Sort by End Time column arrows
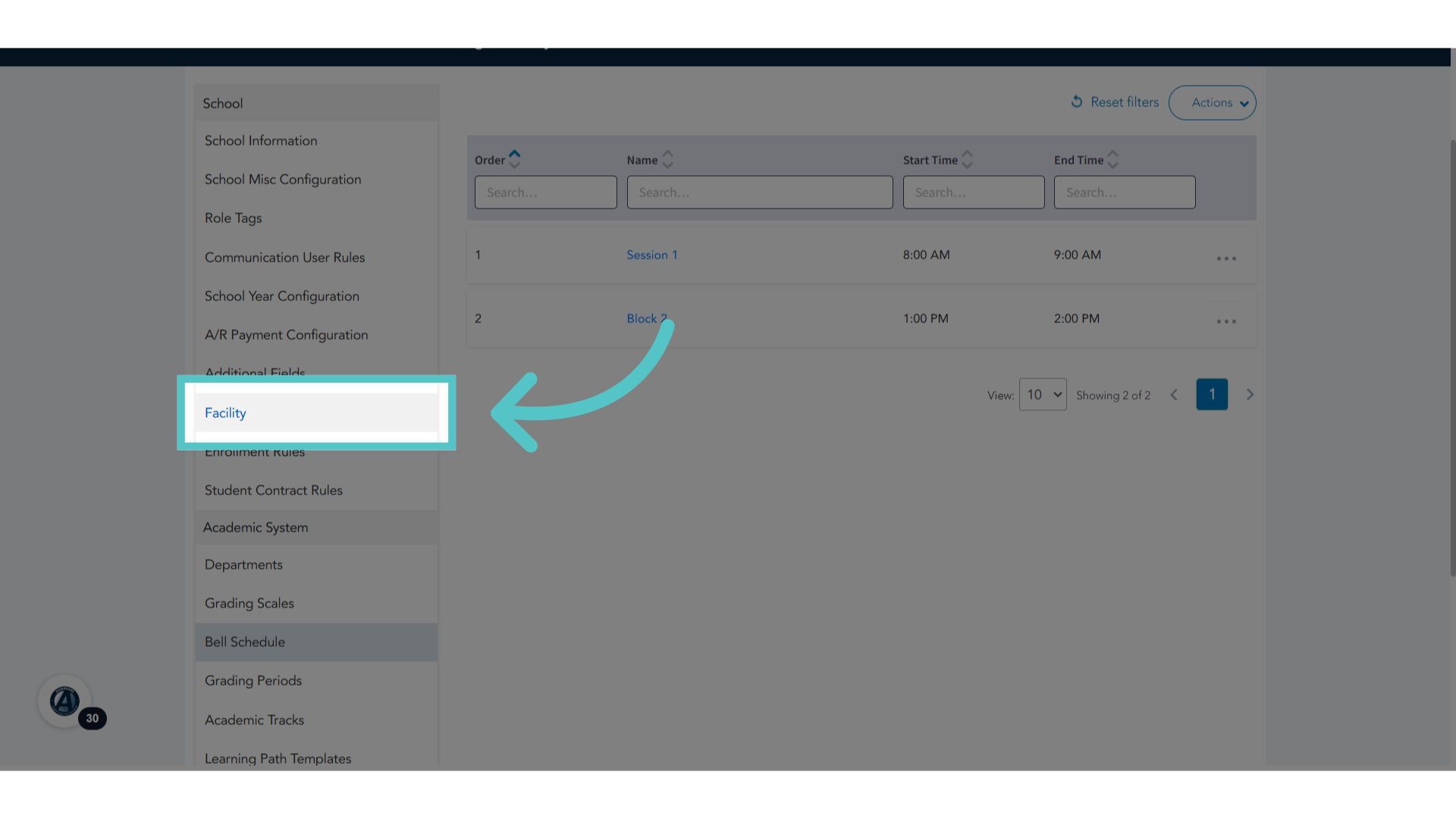The width and height of the screenshot is (1456, 819). pyautogui.click(x=1112, y=159)
